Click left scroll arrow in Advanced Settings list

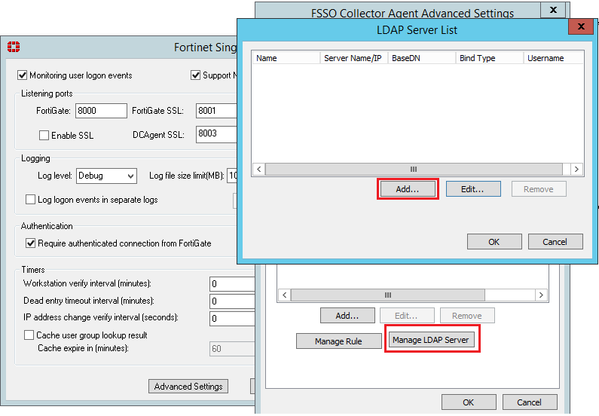[x=284, y=295]
